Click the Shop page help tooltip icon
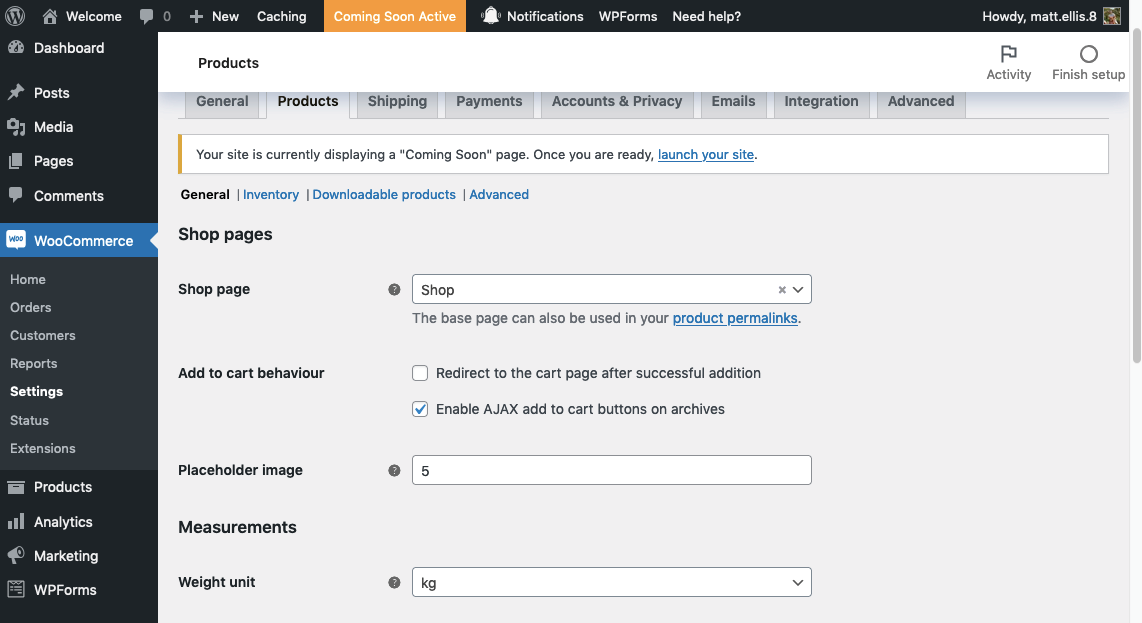 (x=394, y=290)
